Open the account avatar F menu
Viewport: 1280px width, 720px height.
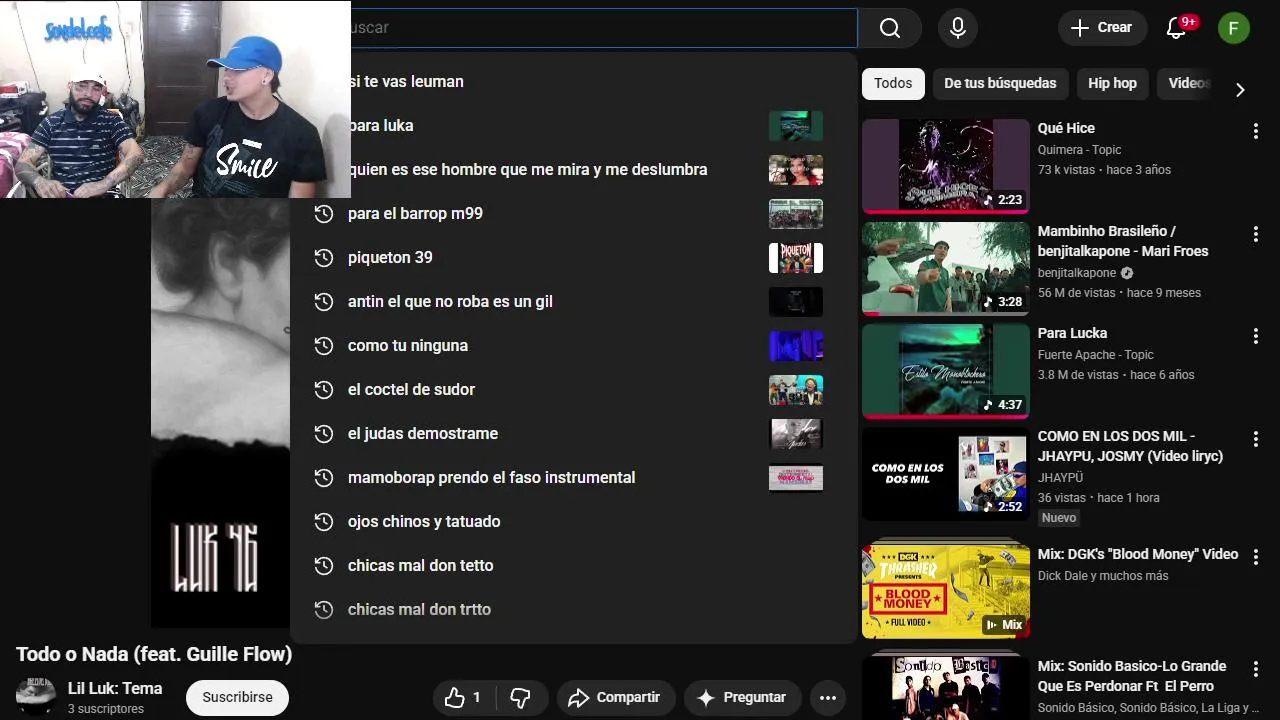1234,28
